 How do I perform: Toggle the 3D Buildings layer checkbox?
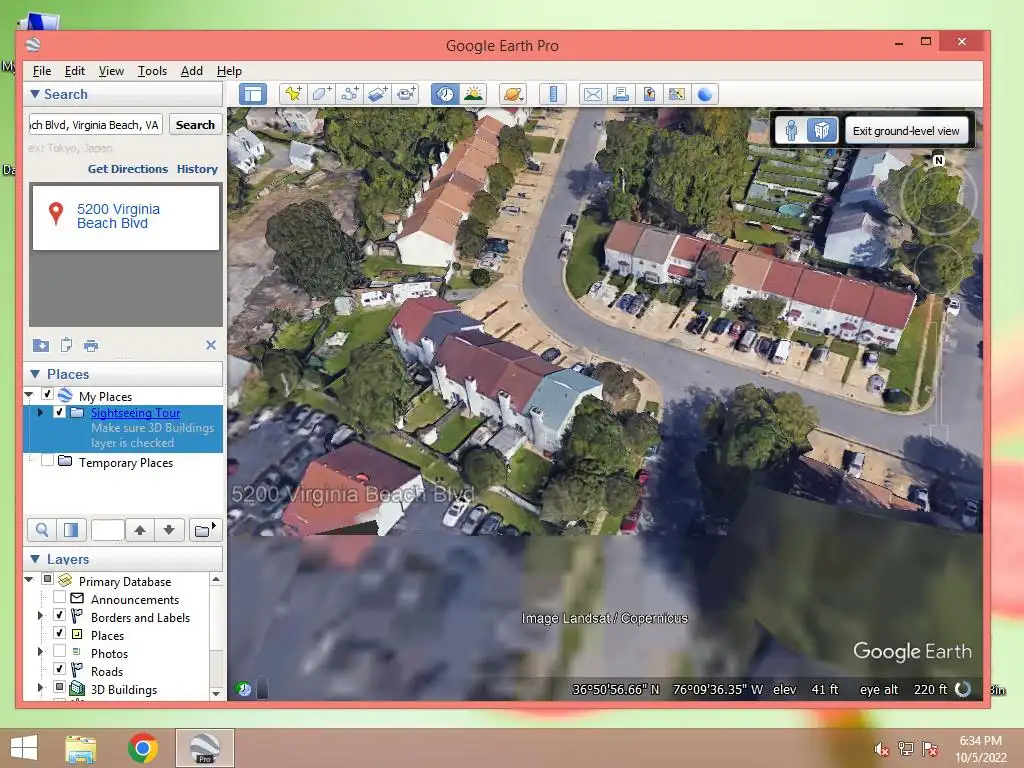59,687
